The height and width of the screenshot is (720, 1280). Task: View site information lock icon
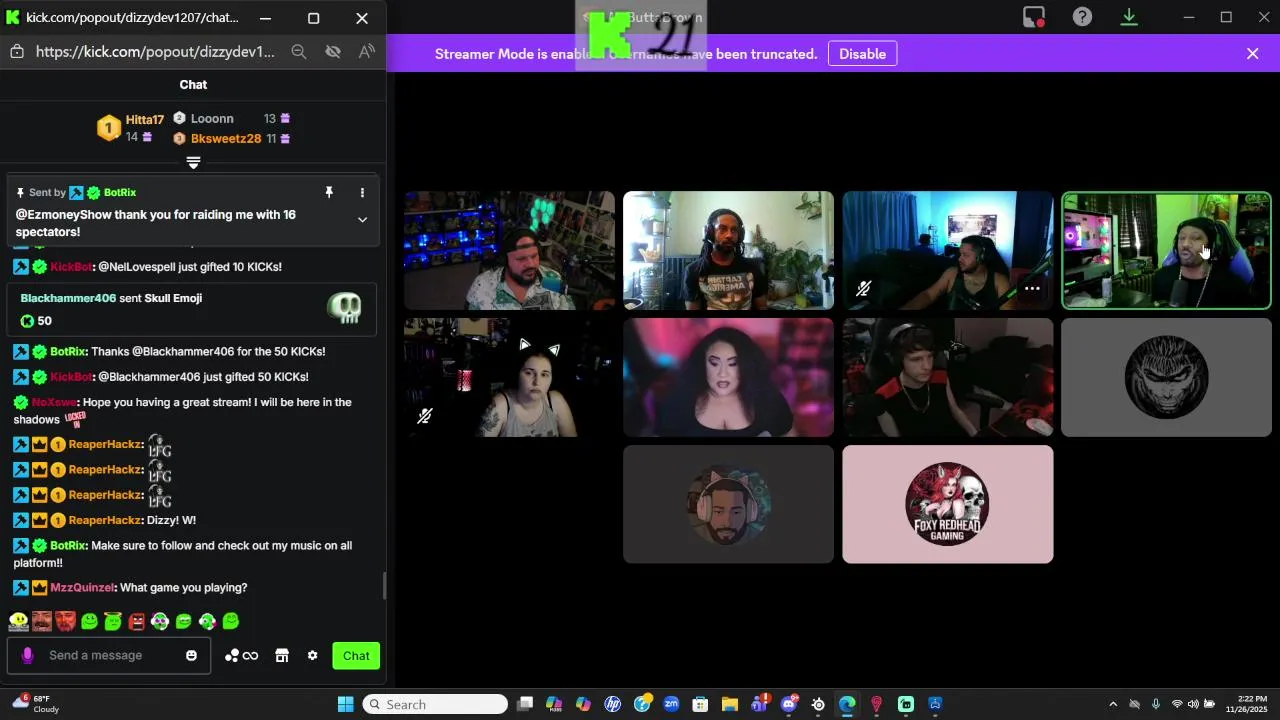[x=17, y=52]
